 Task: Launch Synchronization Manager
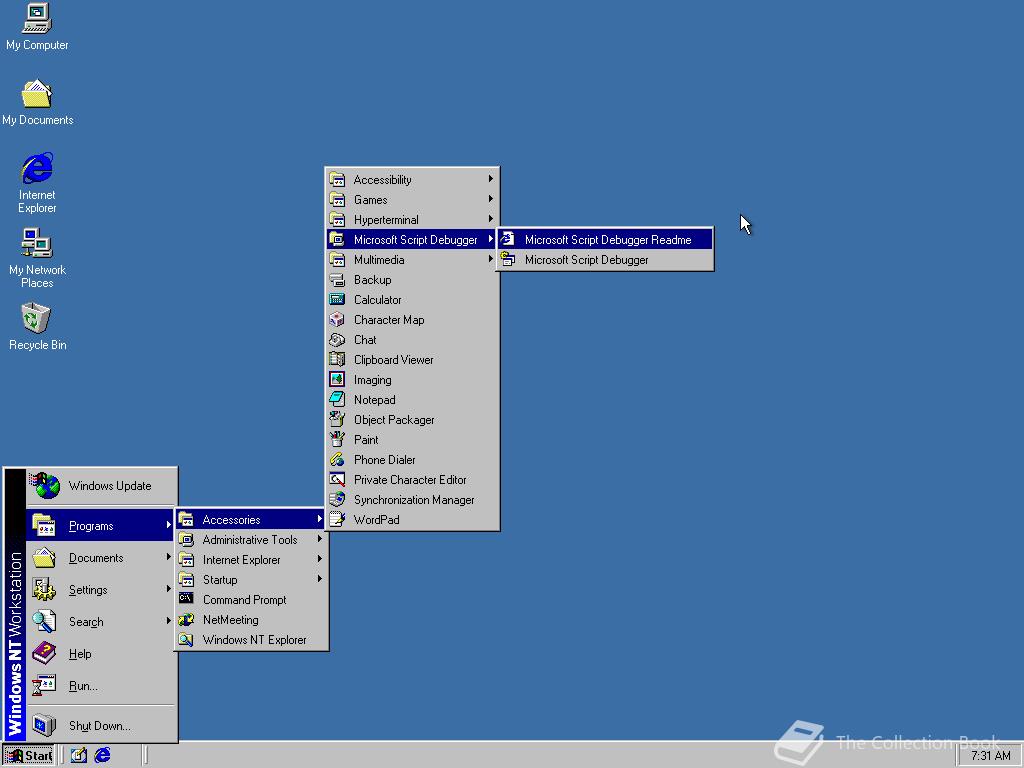pos(412,500)
